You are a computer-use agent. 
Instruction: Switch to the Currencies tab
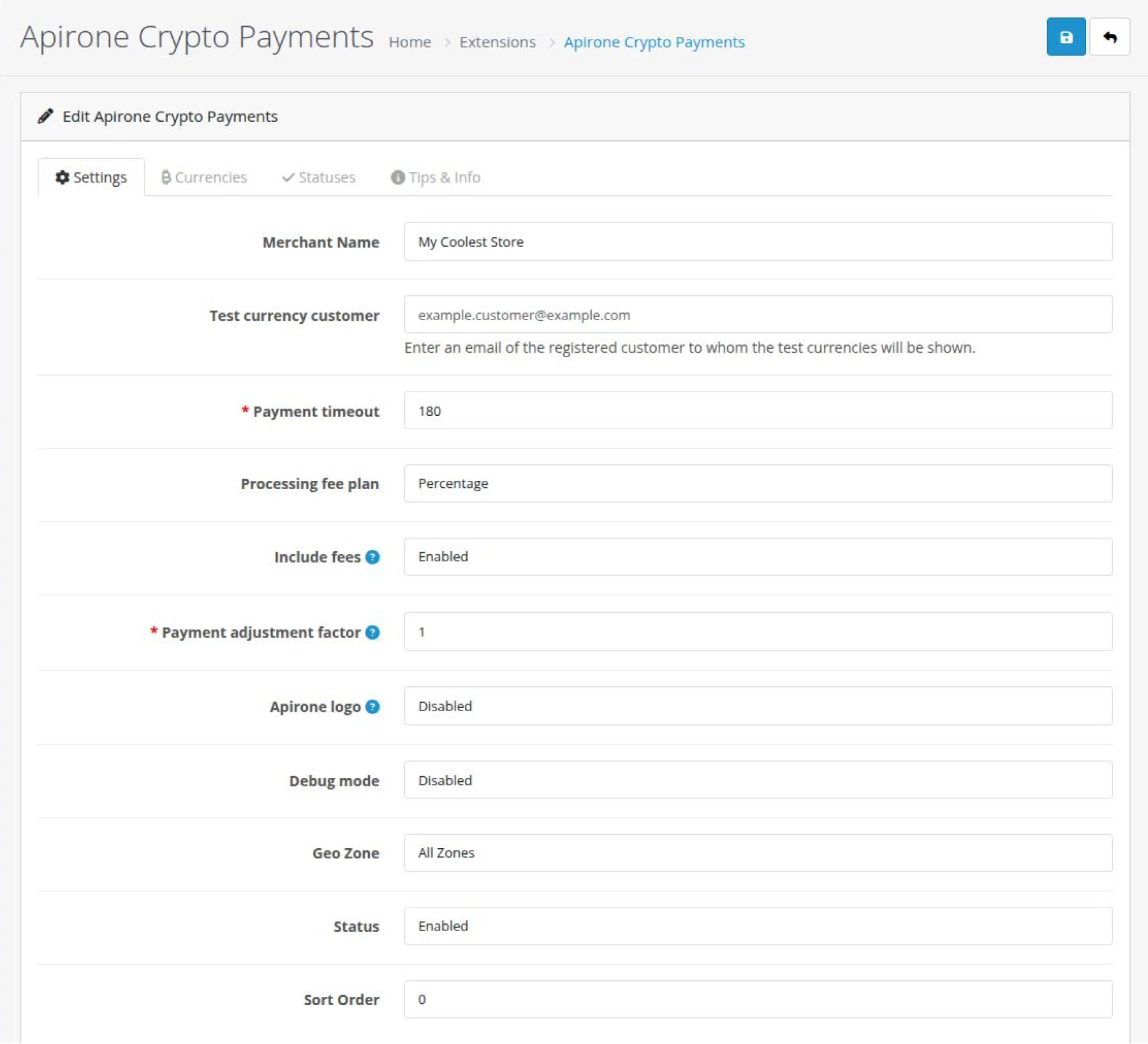pyautogui.click(x=204, y=177)
